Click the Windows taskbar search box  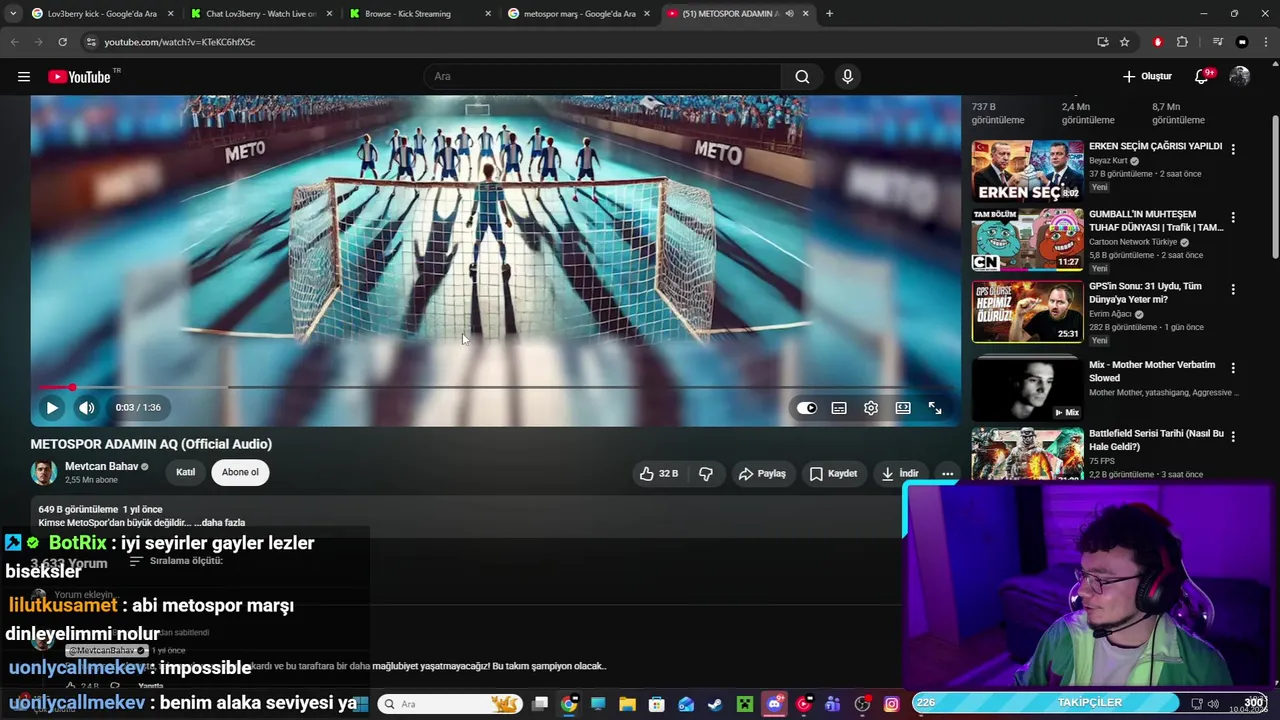(x=450, y=704)
